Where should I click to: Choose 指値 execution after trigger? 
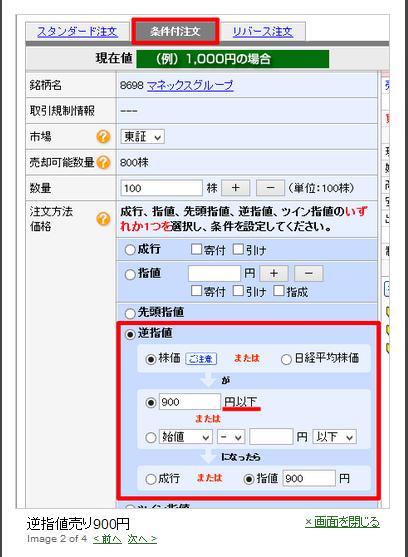point(249,479)
